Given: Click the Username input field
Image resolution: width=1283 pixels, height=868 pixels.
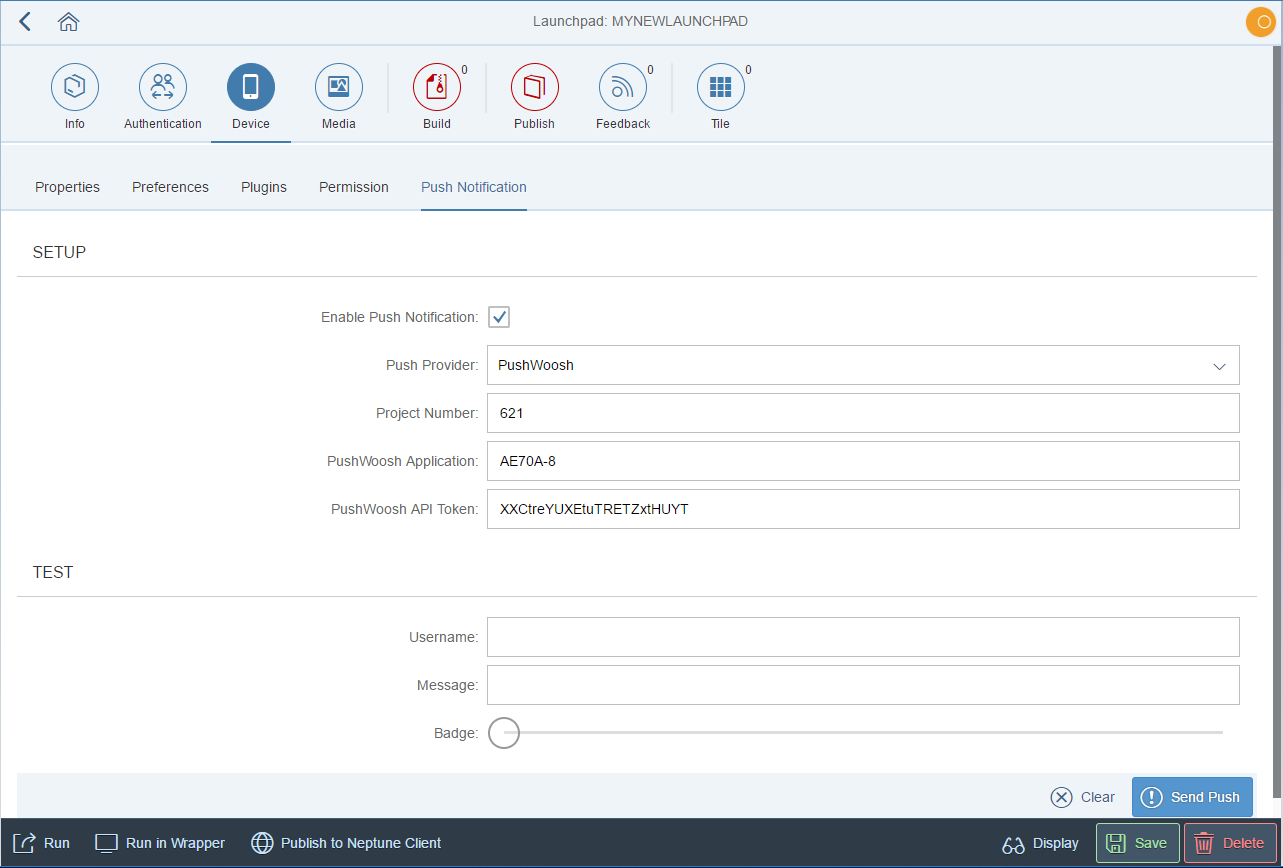Looking at the screenshot, I should click(x=863, y=637).
